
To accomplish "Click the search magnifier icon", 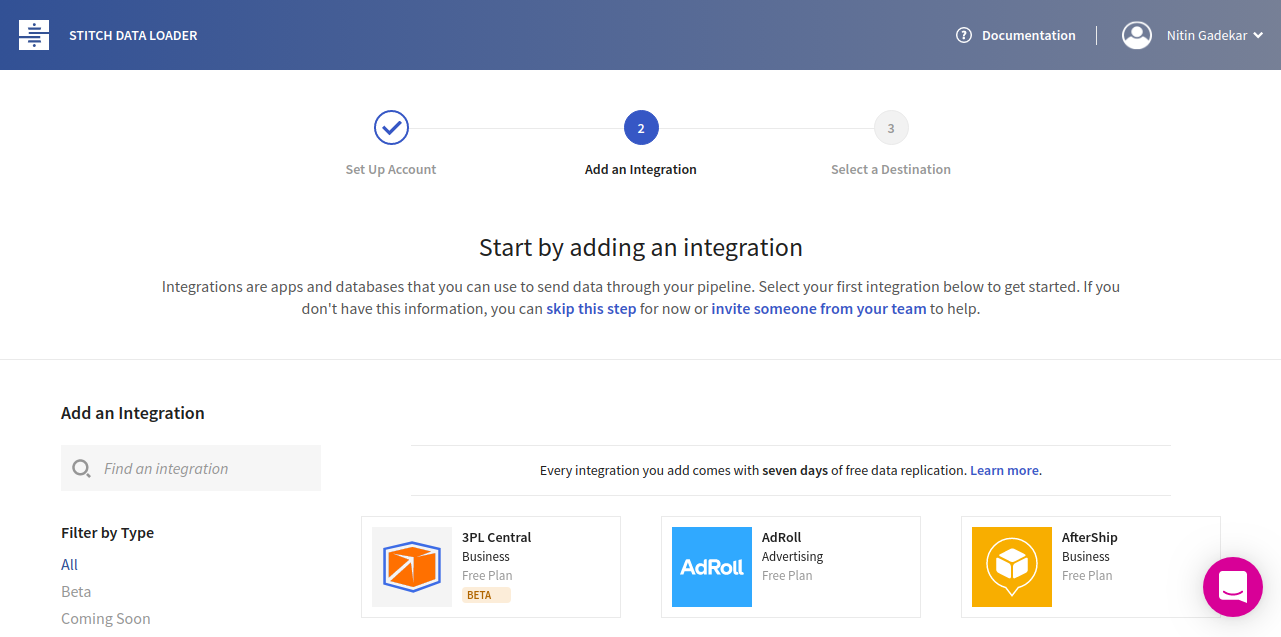I will (82, 468).
